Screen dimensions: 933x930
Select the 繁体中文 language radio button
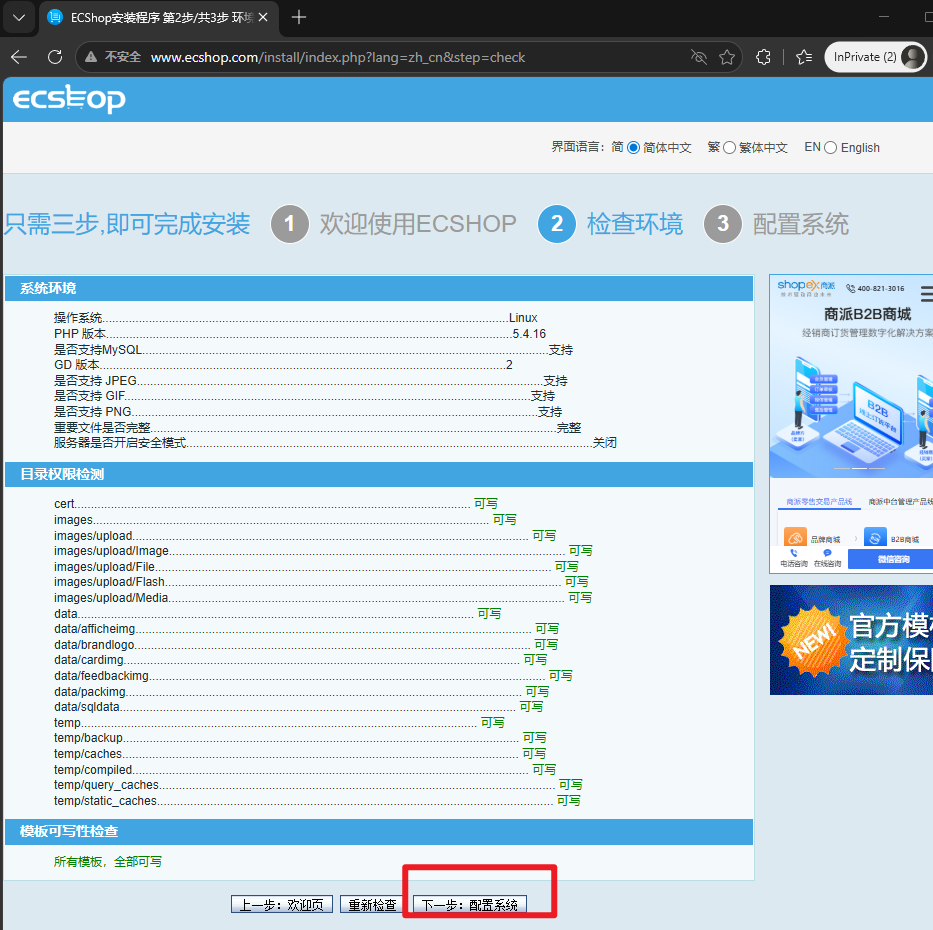(x=730, y=148)
